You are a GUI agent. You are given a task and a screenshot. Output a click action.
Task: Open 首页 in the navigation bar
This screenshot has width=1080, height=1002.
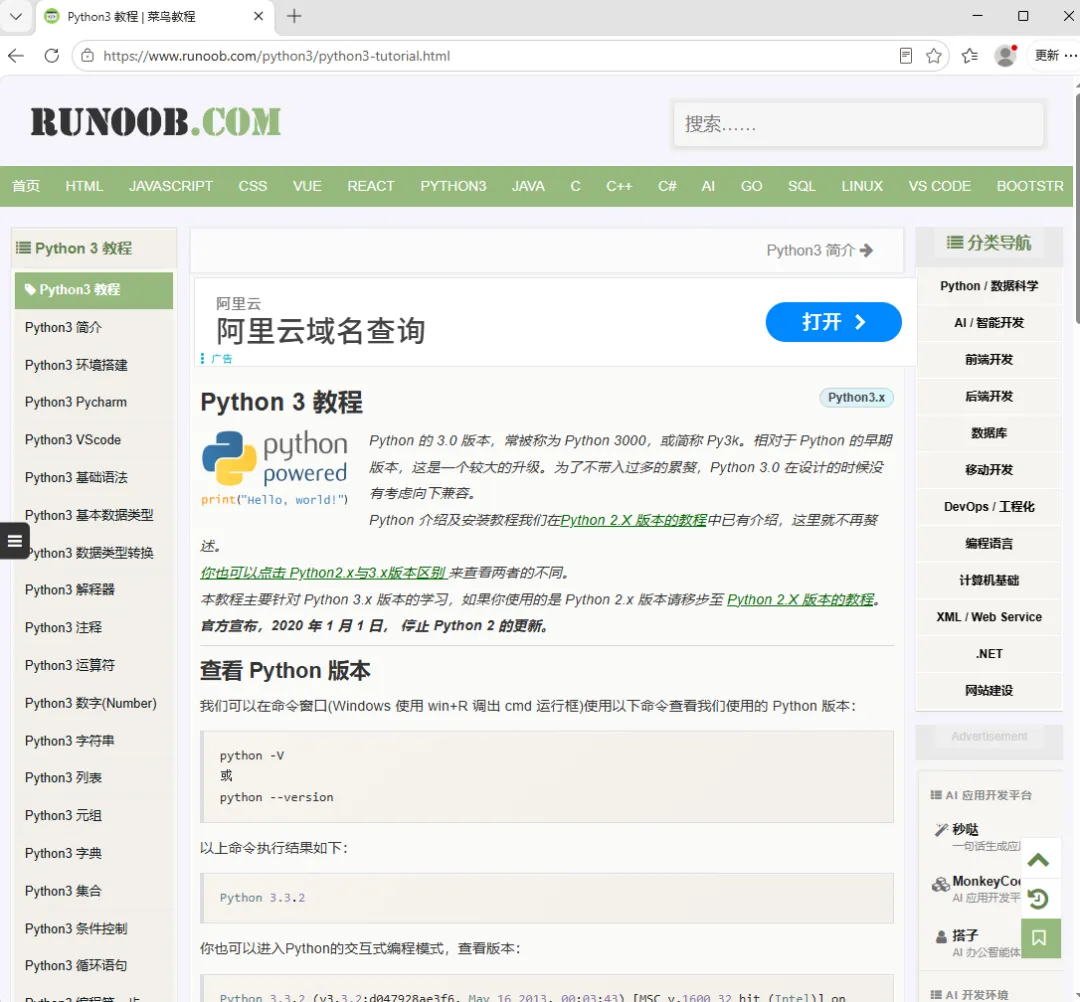(26, 186)
